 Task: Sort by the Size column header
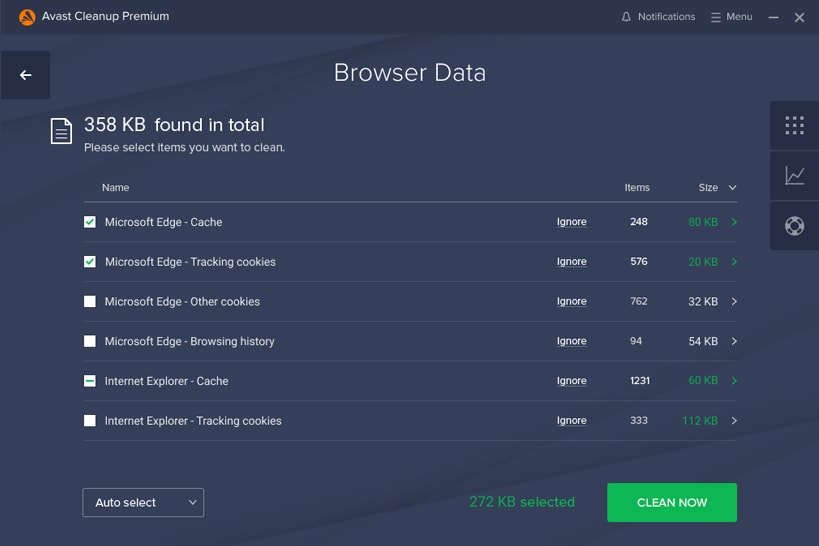pyautogui.click(x=708, y=188)
